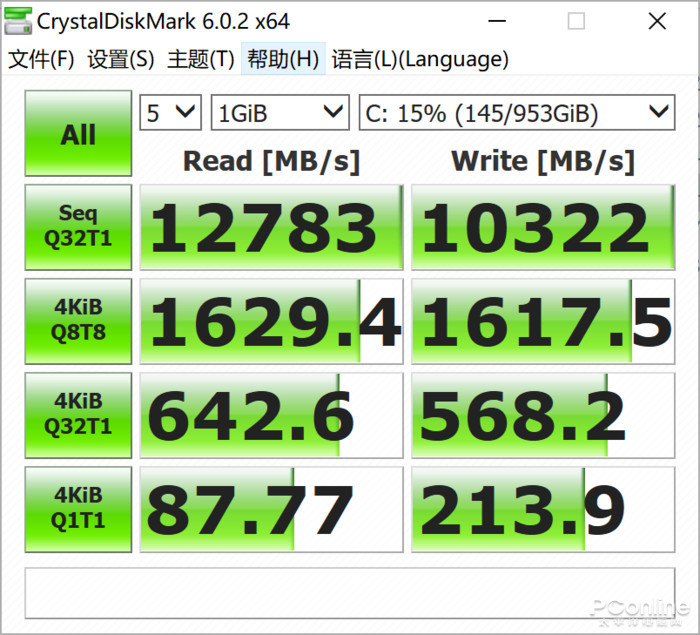Open the 语言(L)(Language) menu
The height and width of the screenshot is (635, 700).
[x=420, y=59]
